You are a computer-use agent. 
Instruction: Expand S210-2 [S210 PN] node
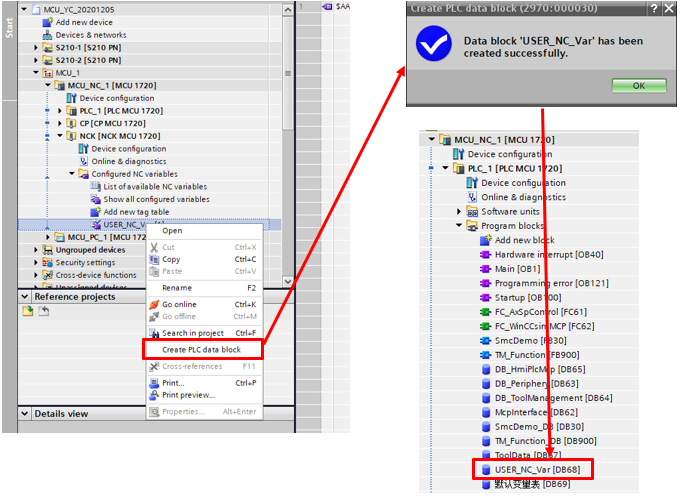tap(36, 60)
